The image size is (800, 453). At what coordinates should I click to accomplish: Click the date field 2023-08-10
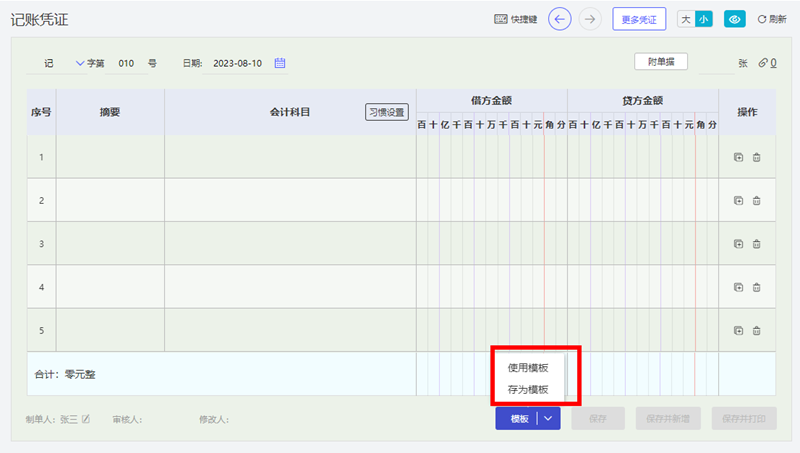(238, 63)
